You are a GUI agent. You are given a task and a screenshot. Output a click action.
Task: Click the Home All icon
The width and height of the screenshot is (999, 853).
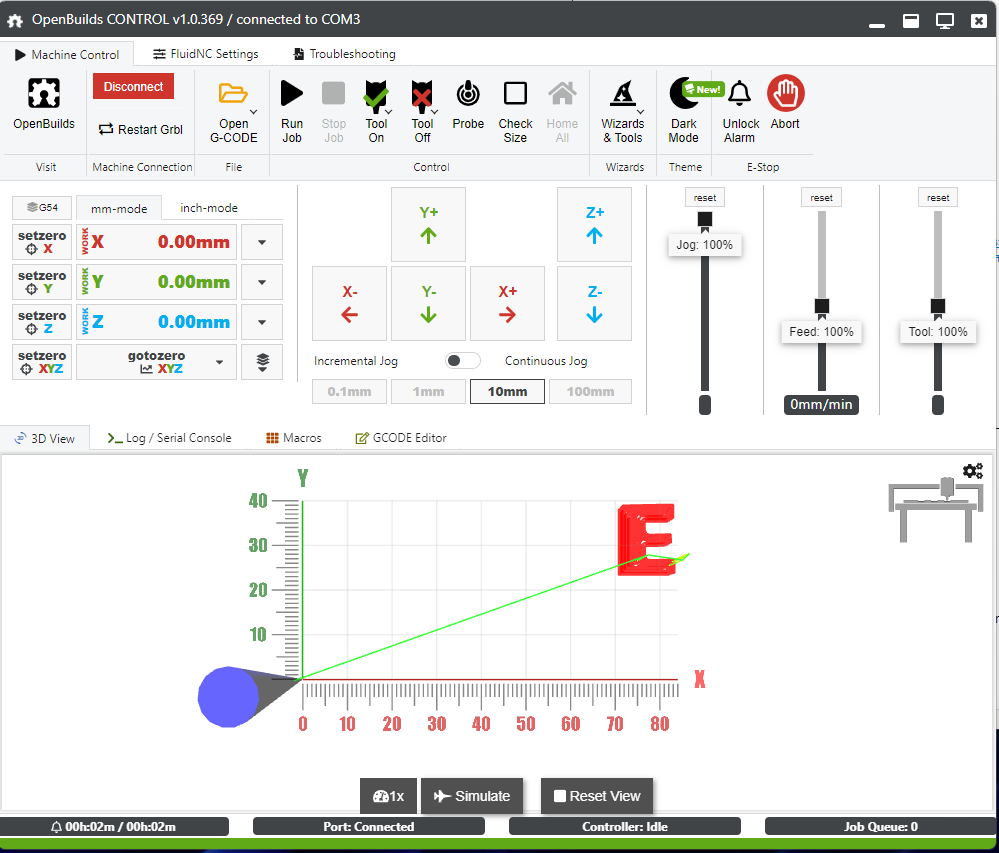[x=562, y=93]
